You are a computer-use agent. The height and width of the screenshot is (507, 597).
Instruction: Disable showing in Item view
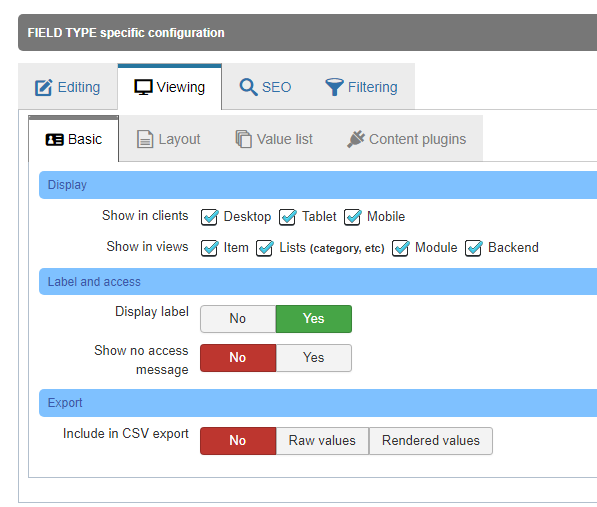pyautogui.click(x=209, y=248)
